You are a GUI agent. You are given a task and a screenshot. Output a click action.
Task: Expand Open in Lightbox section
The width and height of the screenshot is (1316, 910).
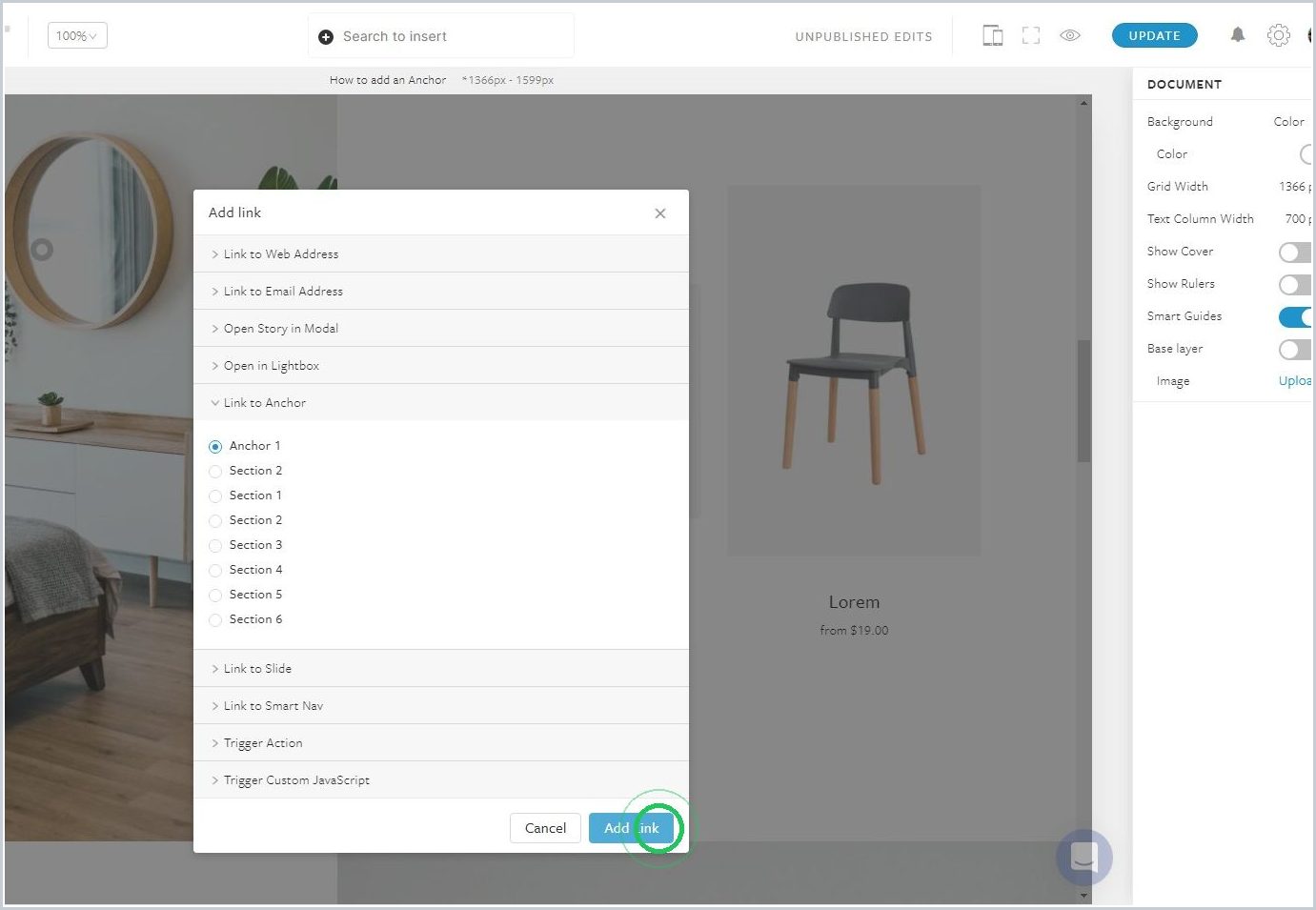tap(441, 366)
